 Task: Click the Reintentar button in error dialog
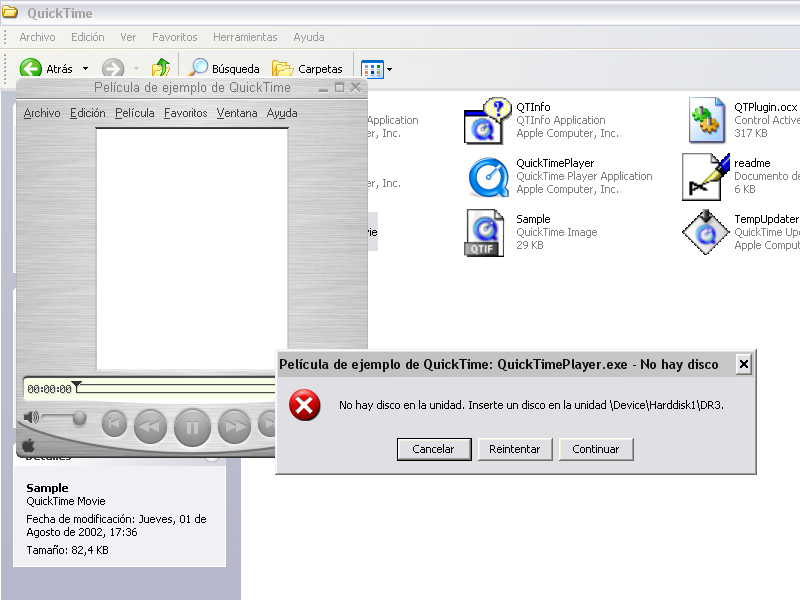515,449
